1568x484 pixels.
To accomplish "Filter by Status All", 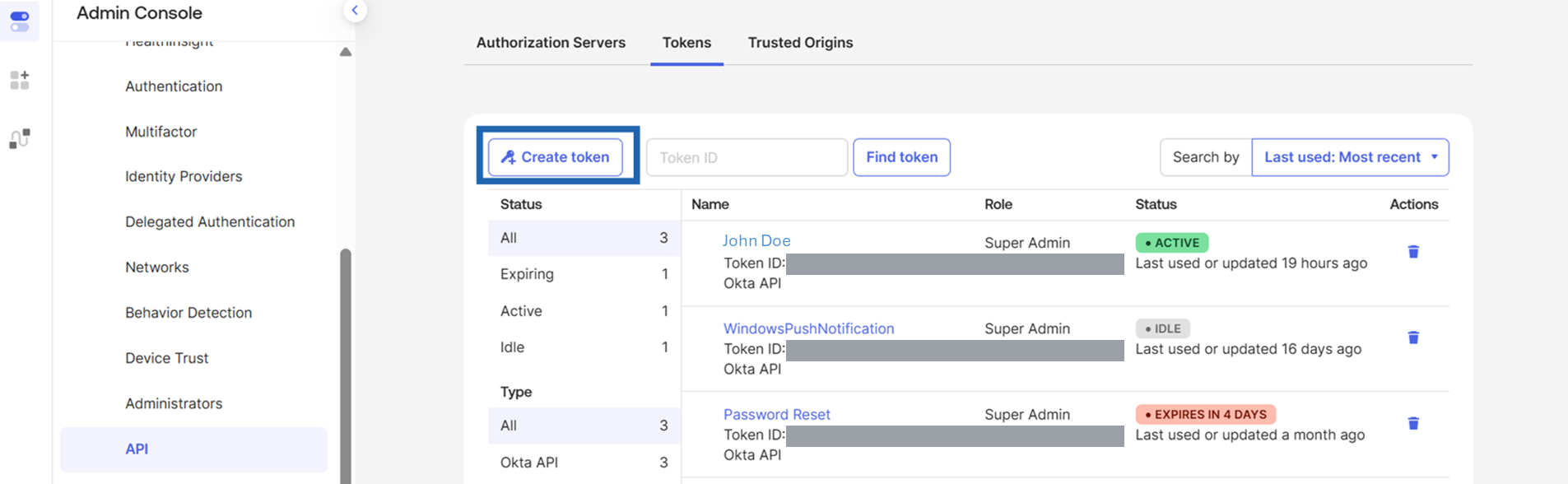I will [x=584, y=238].
